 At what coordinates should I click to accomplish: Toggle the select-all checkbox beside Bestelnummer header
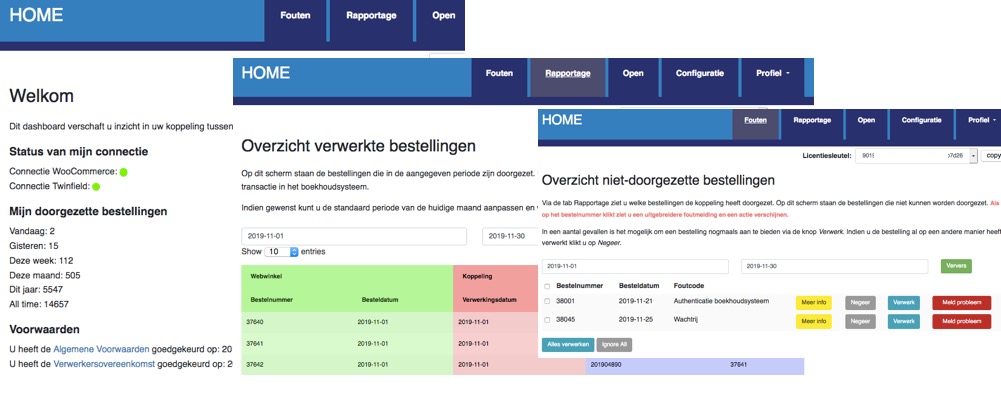click(x=546, y=286)
